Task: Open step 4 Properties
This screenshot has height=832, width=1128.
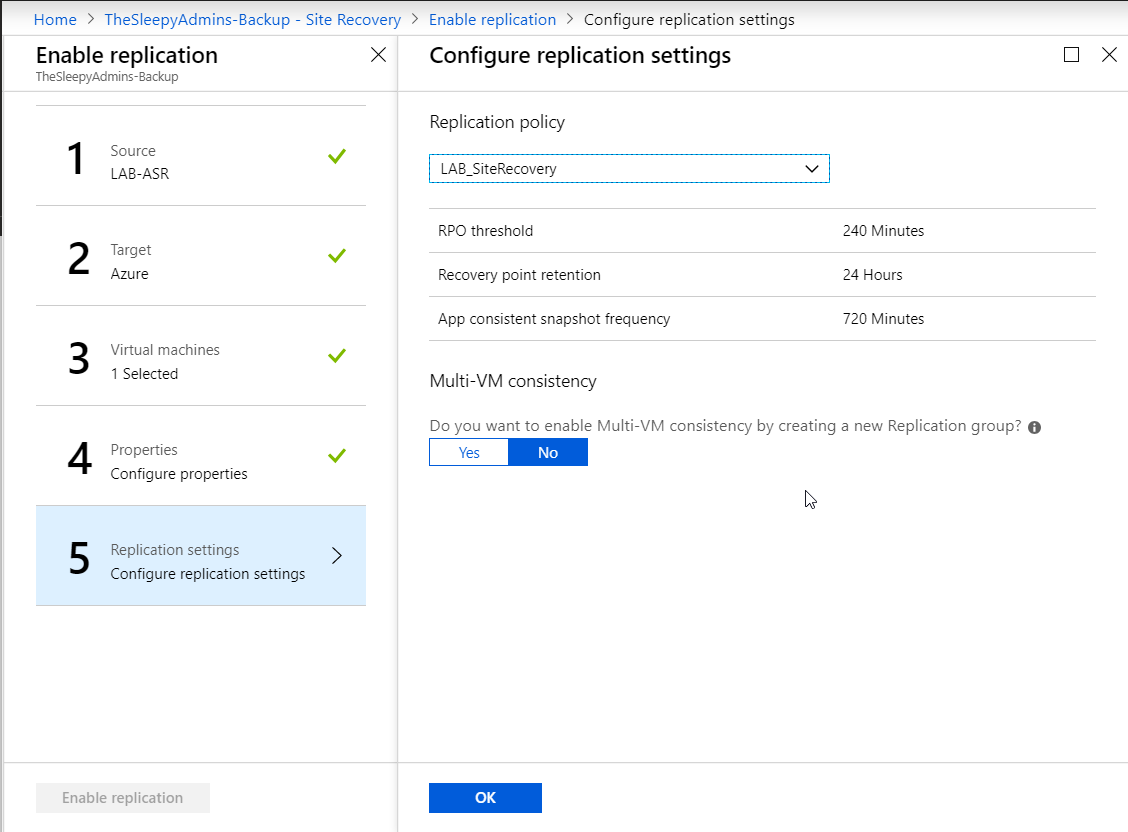Action: pyautogui.click(x=200, y=462)
